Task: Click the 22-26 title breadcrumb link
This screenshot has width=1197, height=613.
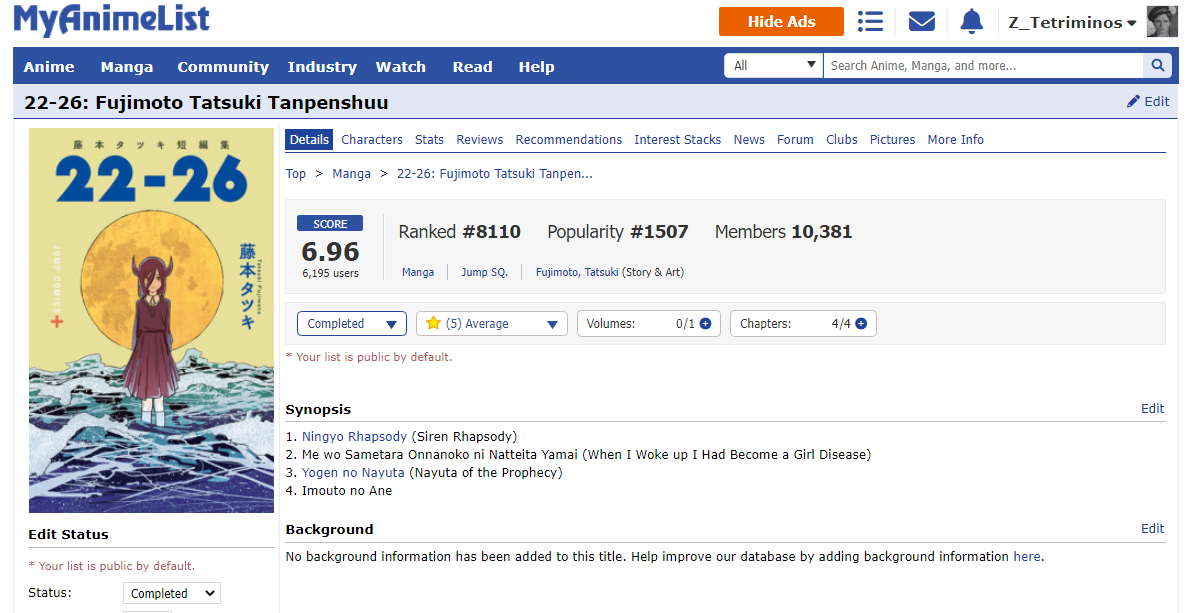Action: 495,174
